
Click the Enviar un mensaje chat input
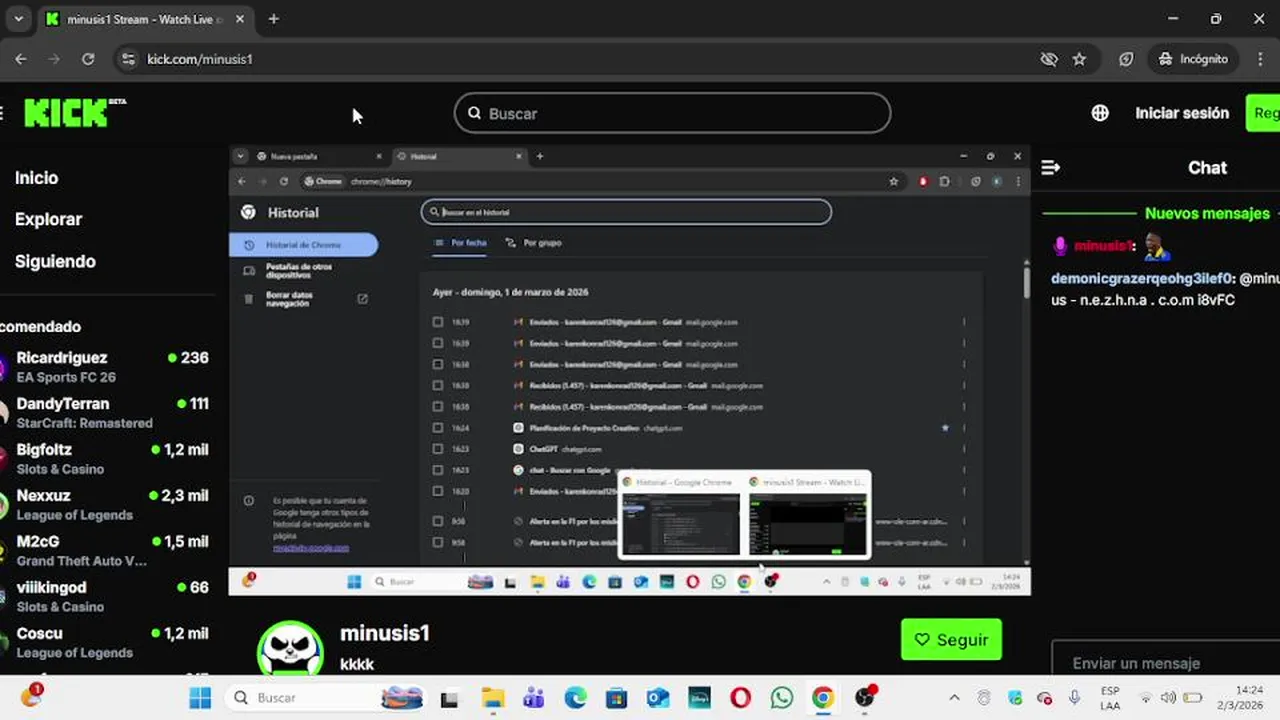pos(1166,663)
